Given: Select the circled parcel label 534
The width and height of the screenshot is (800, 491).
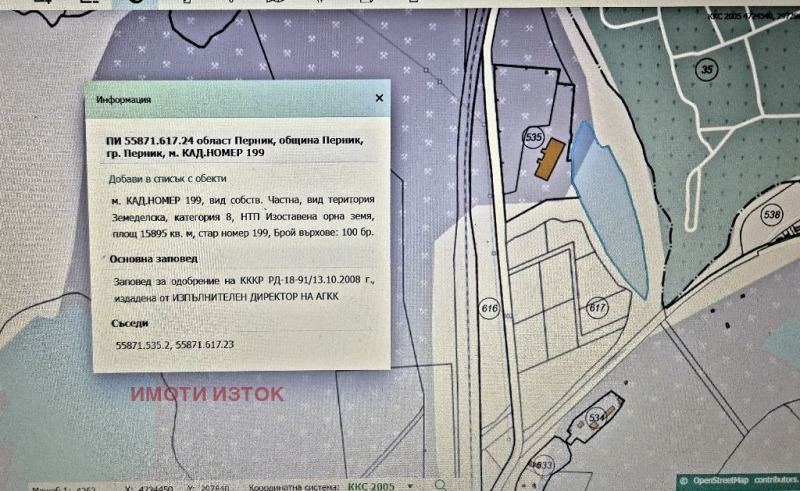Looking at the screenshot, I should [x=597, y=417].
